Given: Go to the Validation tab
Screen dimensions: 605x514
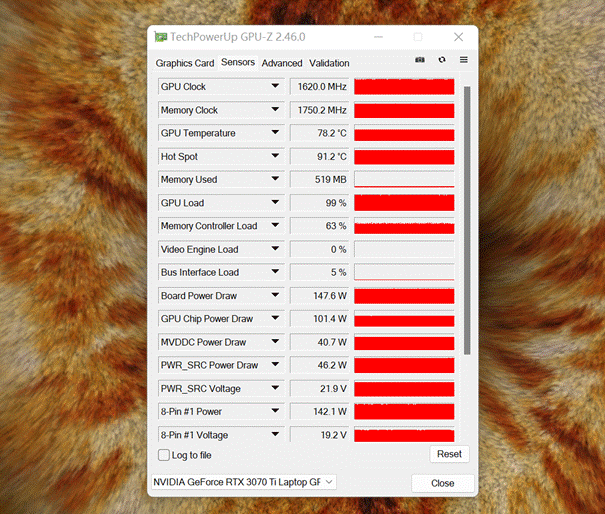Looking at the screenshot, I should pyautogui.click(x=329, y=63).
